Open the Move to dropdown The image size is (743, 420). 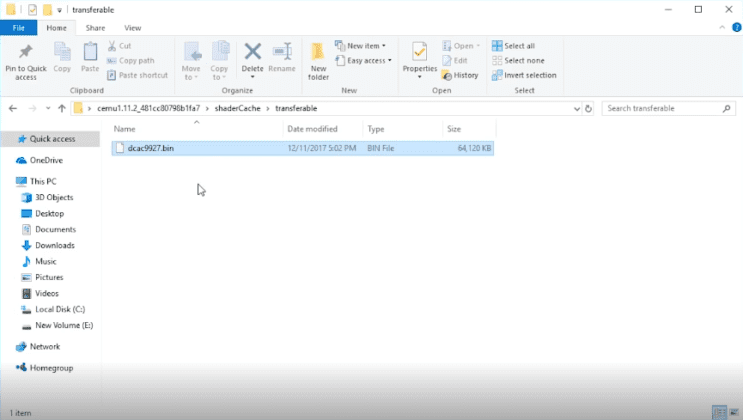click(191, 60)
